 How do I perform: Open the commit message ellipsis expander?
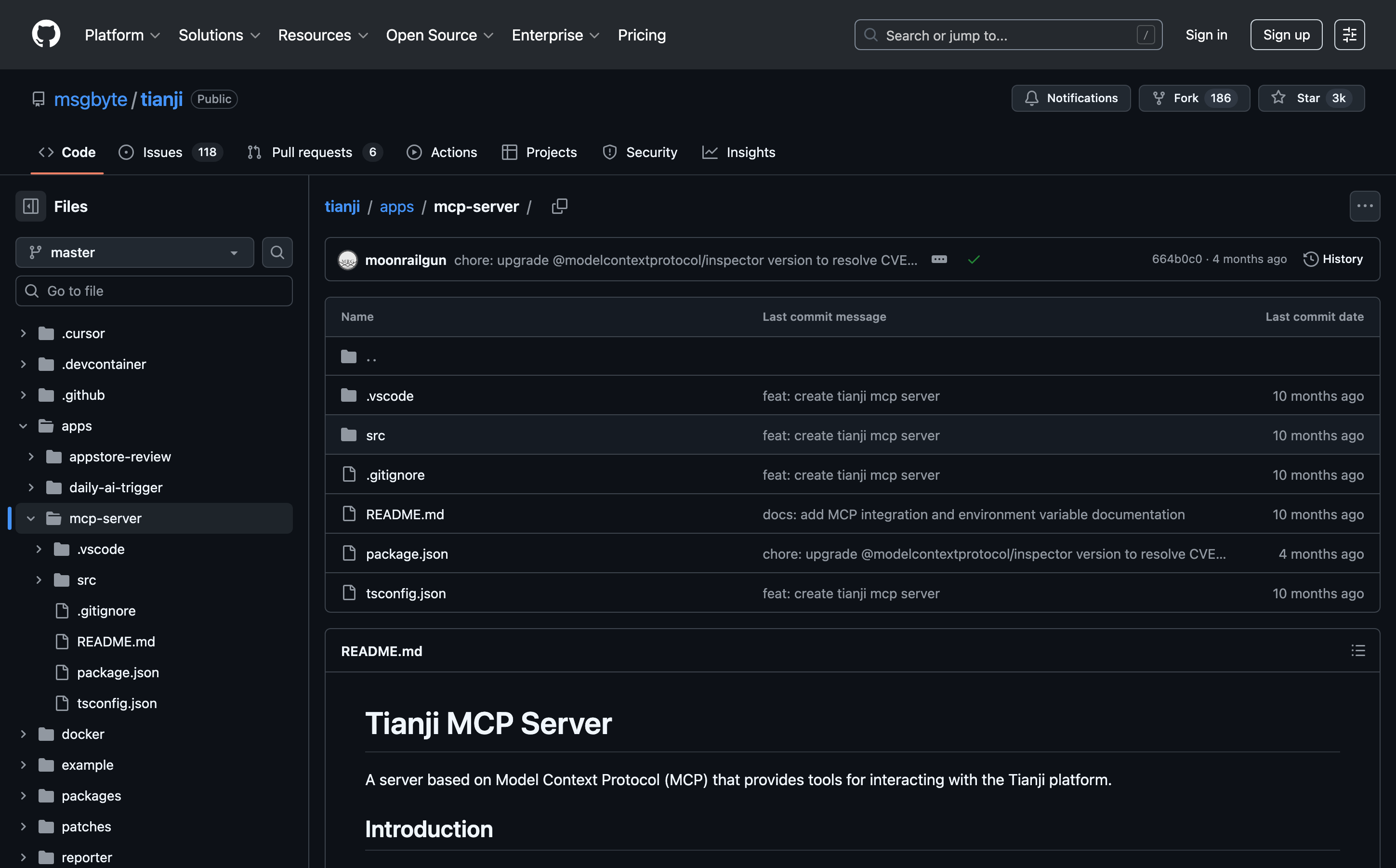tap(939, 260)
